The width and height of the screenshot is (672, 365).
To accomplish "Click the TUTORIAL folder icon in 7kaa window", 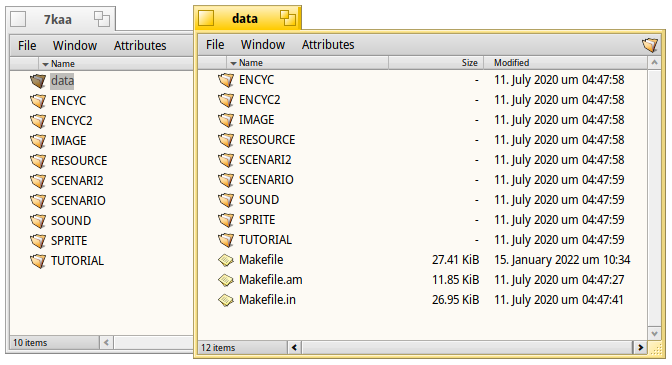I will (38, 261).
